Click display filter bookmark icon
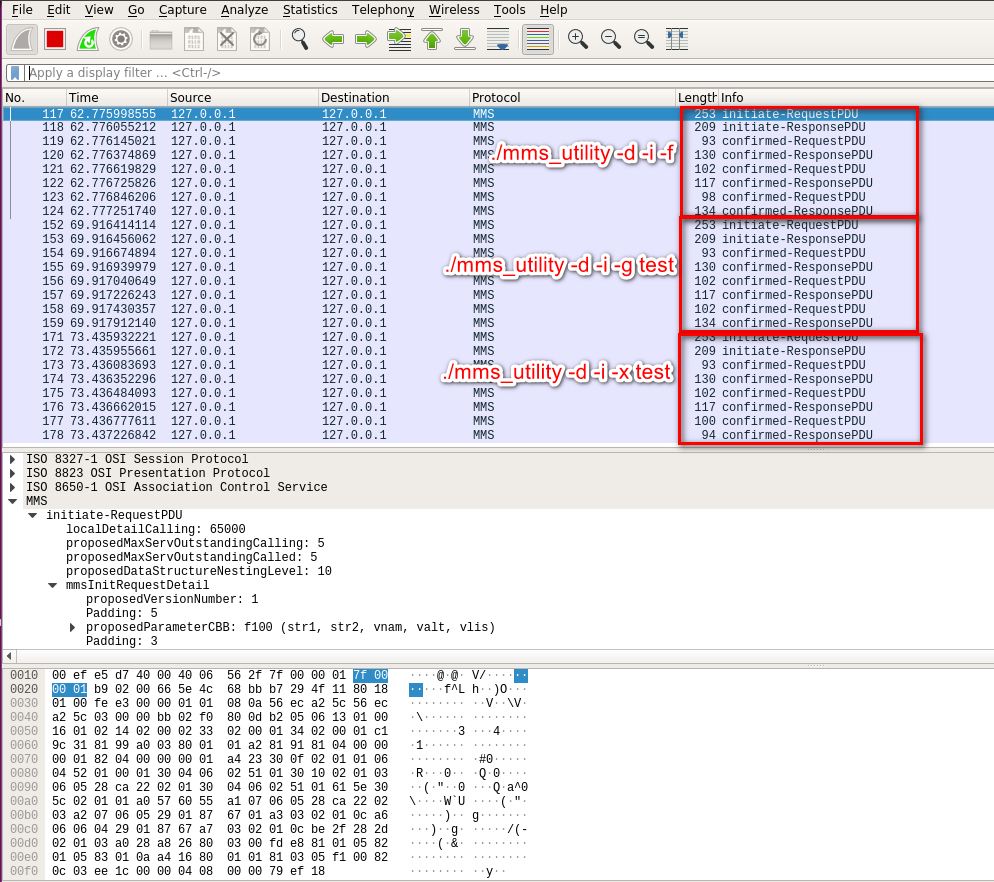 (x=15, y=73)
